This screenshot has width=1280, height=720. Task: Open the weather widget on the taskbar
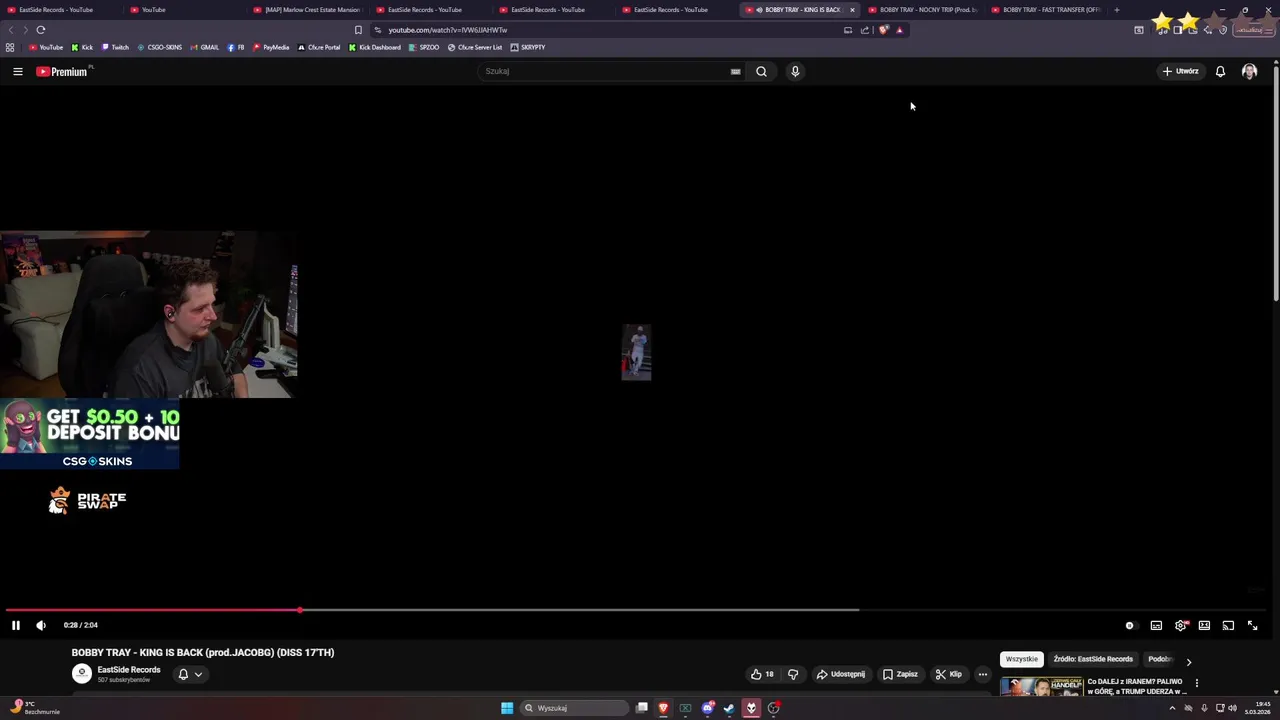[35, 708]
